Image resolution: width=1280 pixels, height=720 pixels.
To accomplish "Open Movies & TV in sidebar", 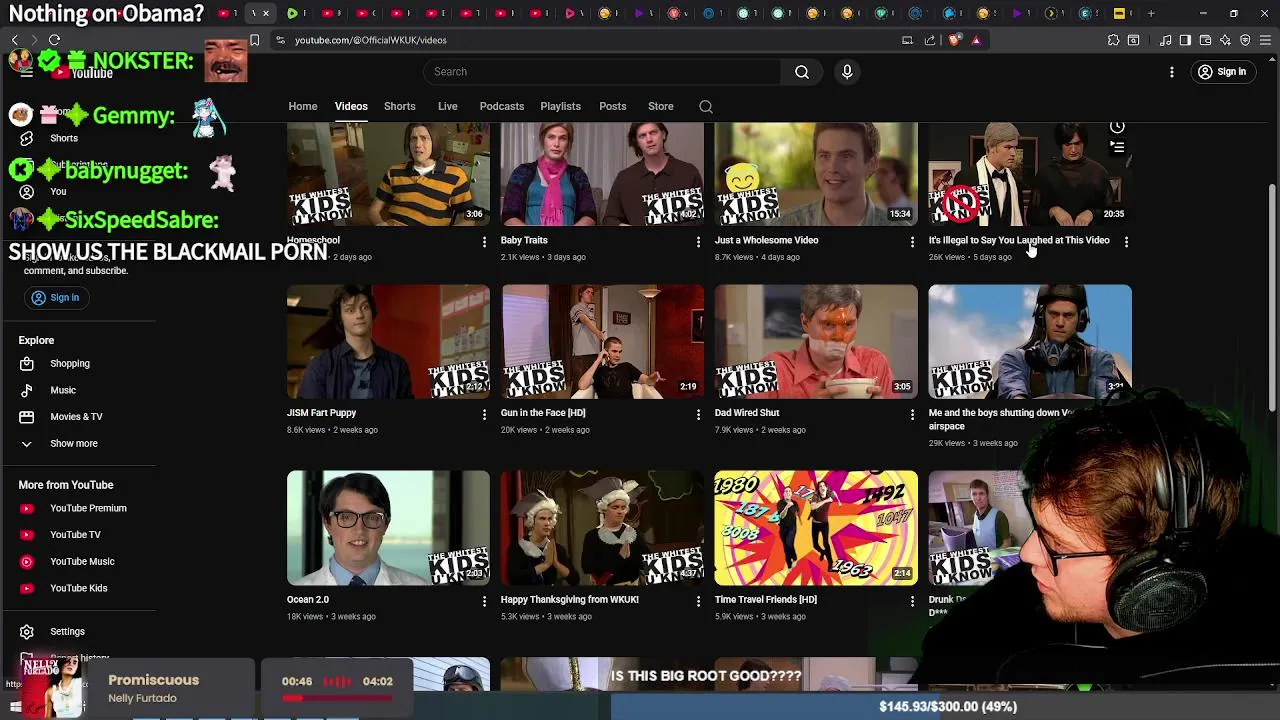I will [76, 417].
